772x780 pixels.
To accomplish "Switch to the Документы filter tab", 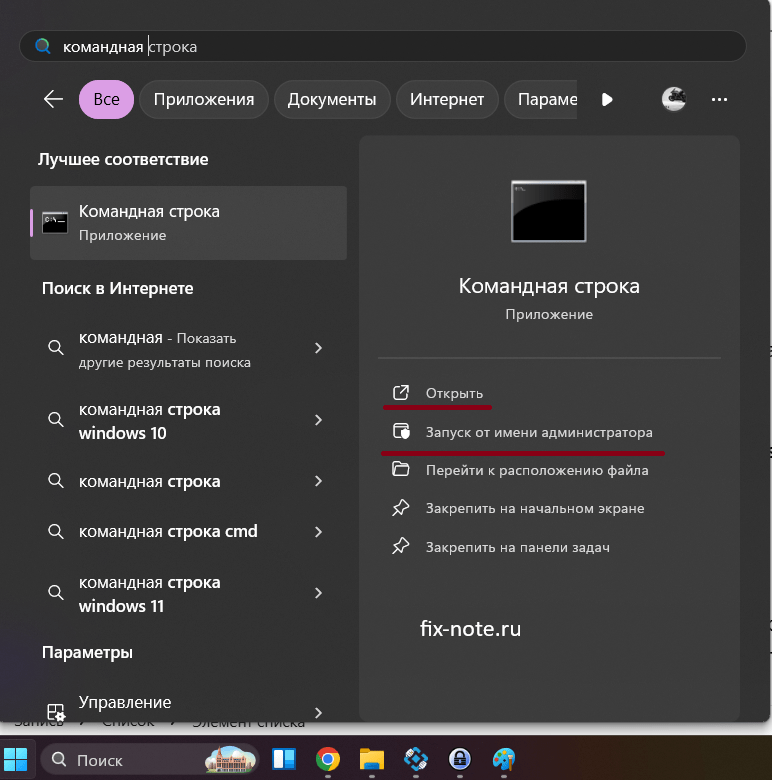I will click(332, 99).
